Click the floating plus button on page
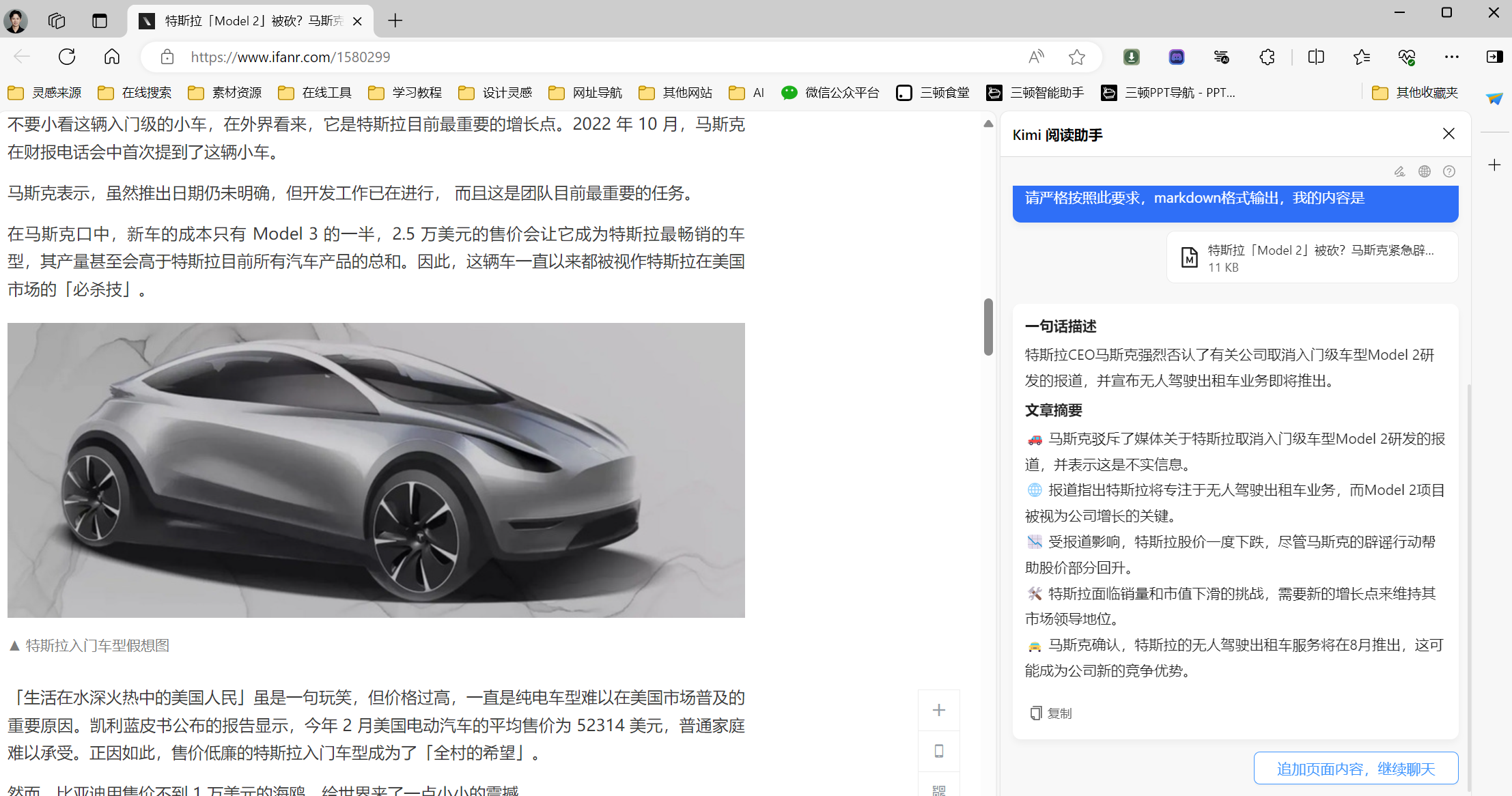The width and height of the screenshot is (1512, 796). [x=939, y=710]
